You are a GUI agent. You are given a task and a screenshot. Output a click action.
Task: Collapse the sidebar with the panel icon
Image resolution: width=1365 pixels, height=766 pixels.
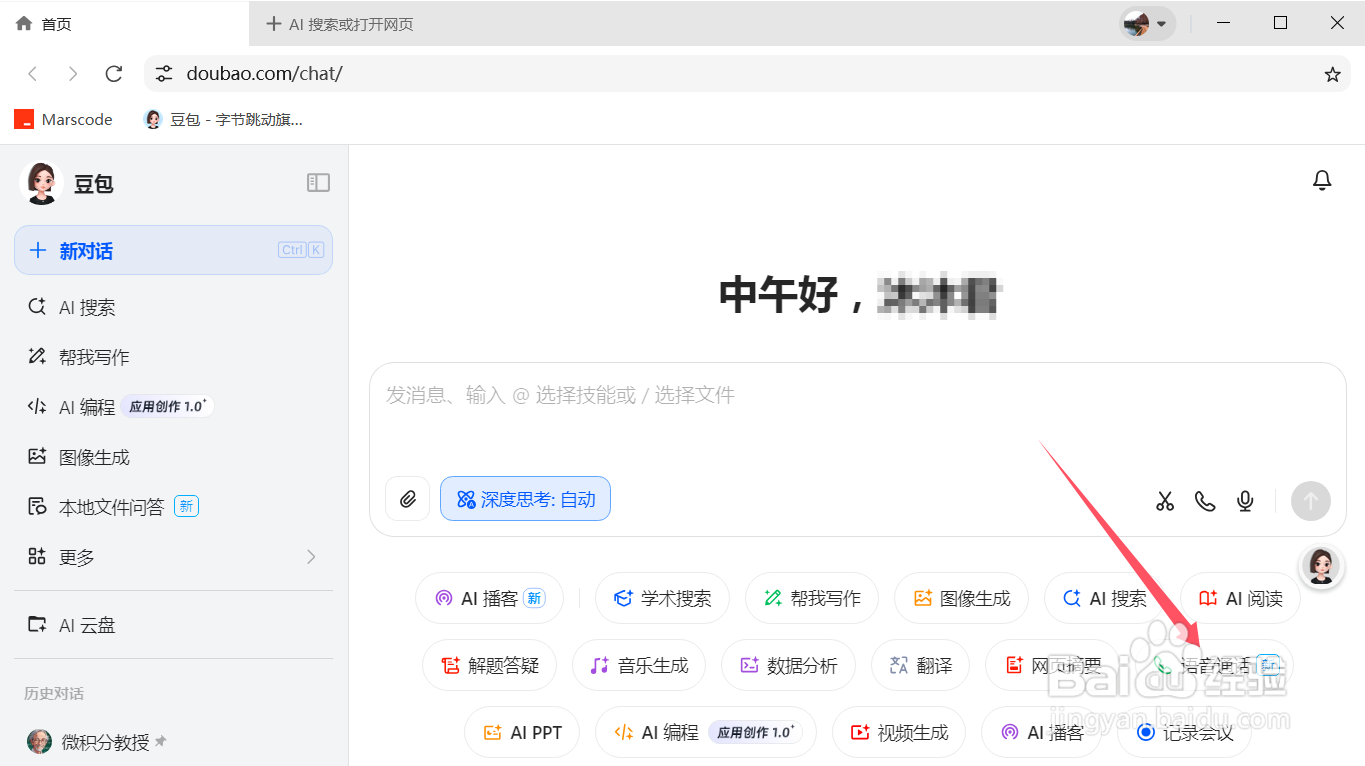pyautogui.click(x=318, y=182)
